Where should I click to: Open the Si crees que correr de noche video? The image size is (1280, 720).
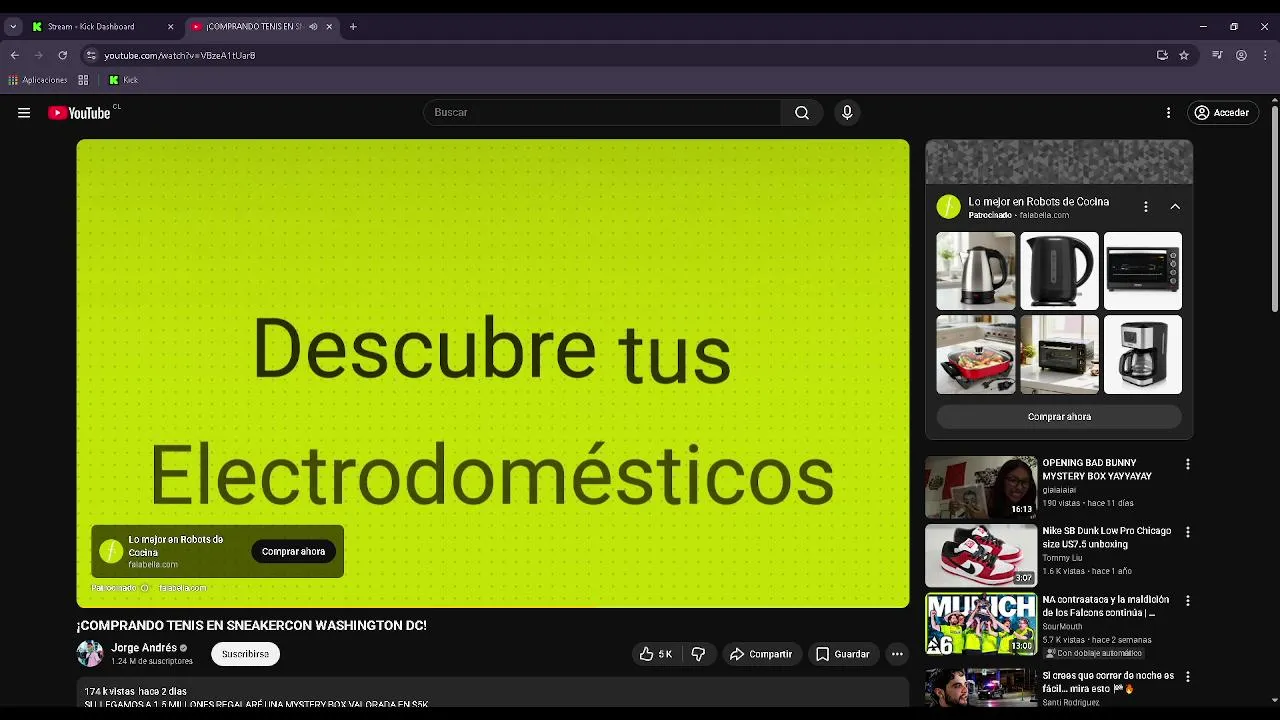click(x=981, y=687)
